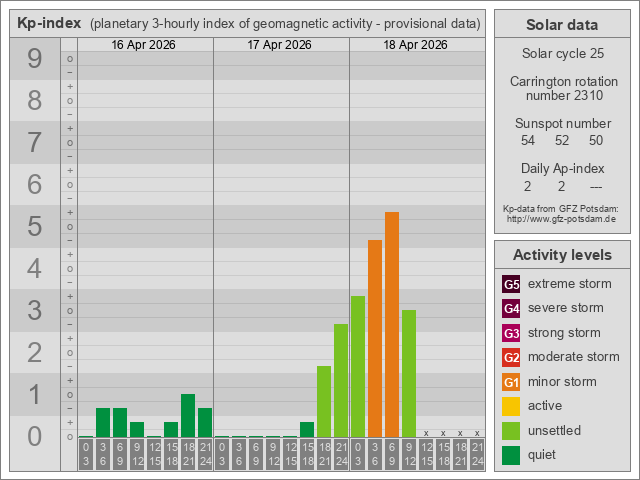
Task: Click the yellow active level swatch
Action: coord(511,406)
